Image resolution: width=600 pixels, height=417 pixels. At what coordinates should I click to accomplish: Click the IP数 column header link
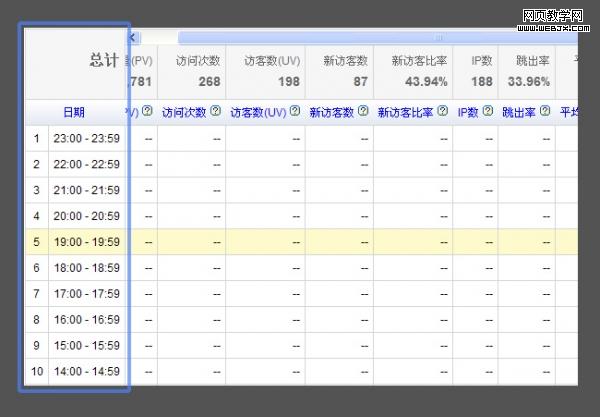click(467, 113)
